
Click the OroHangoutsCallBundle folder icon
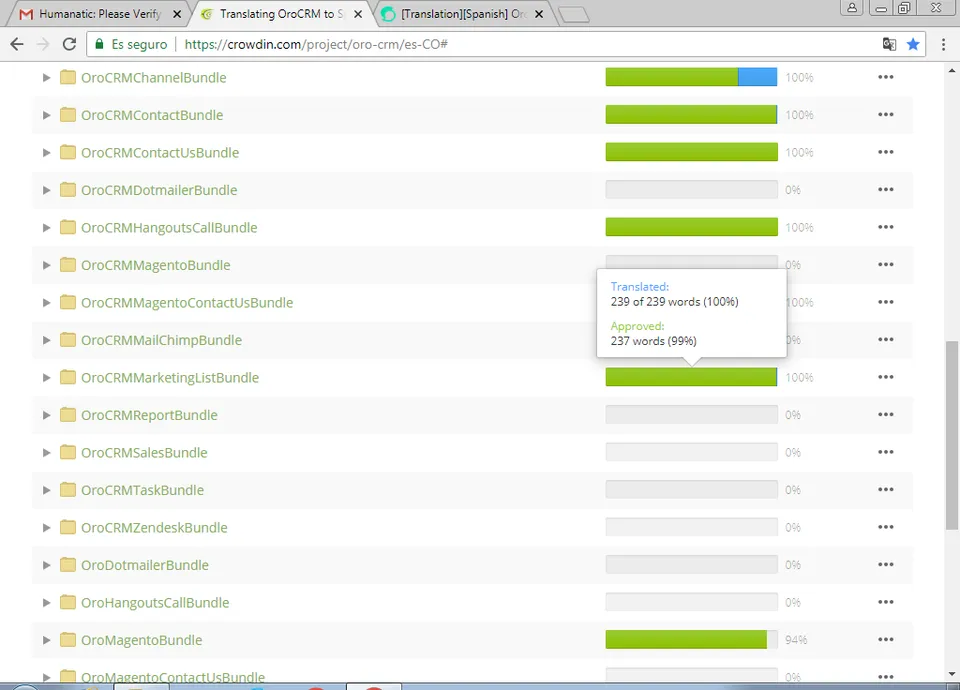point(67,602)
